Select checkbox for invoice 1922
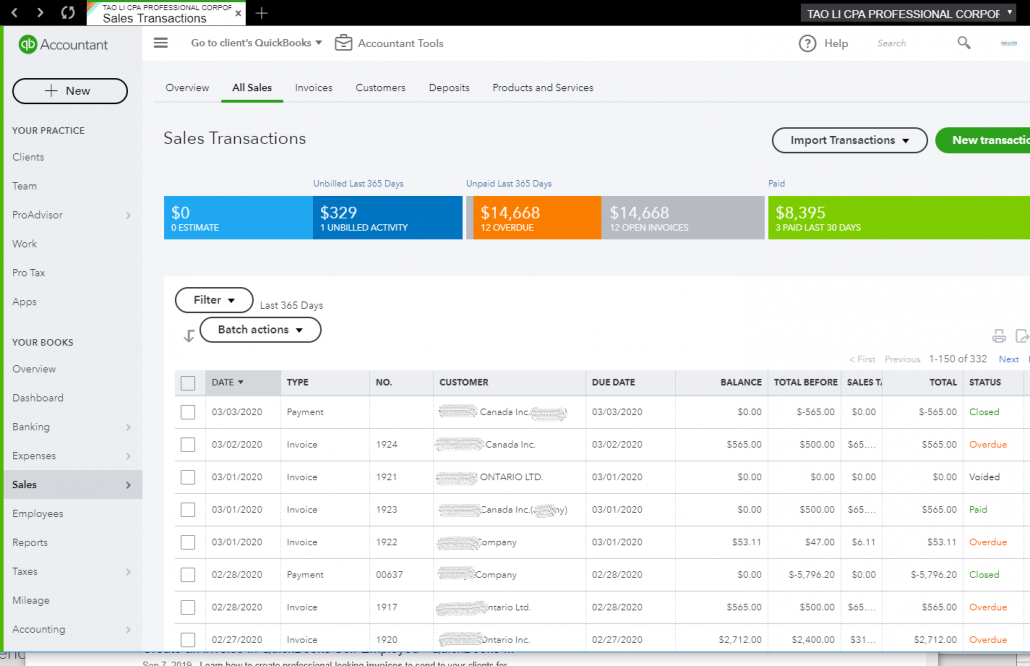Image resolution: width=1030 pixels, height=666 pixels. [188, 542]
